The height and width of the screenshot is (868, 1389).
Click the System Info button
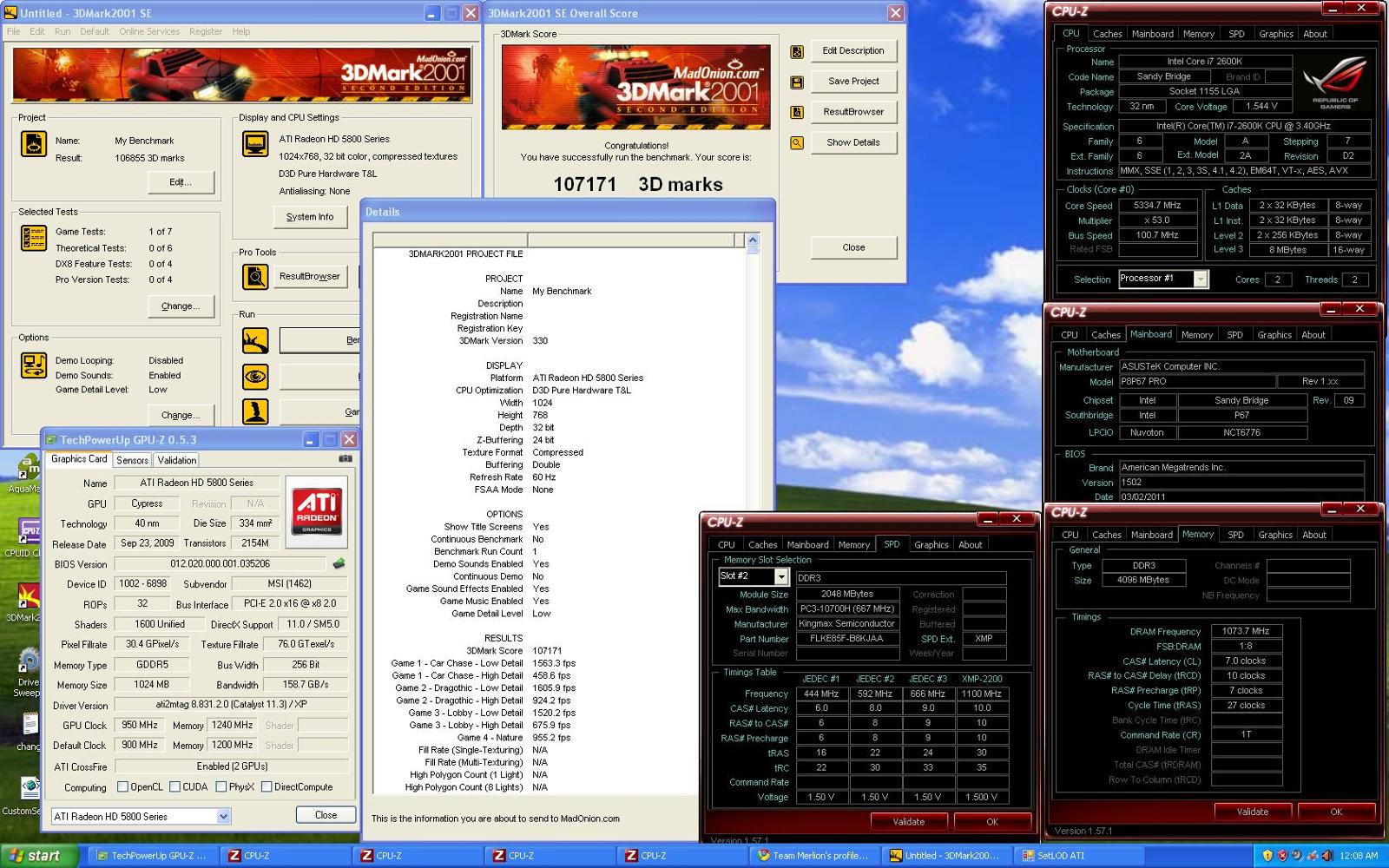point(310,217)
